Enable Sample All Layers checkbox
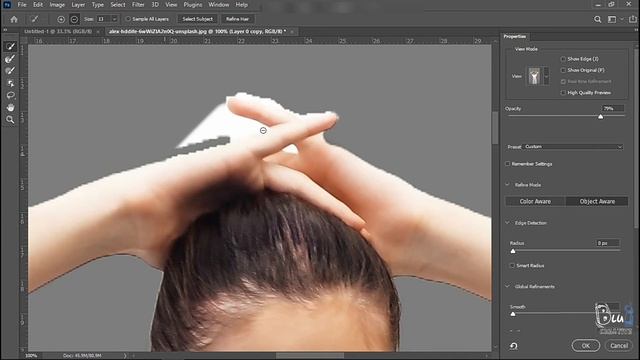Viewport: 640px width, 360px height. pyautogui.click(x=128, y=19)
